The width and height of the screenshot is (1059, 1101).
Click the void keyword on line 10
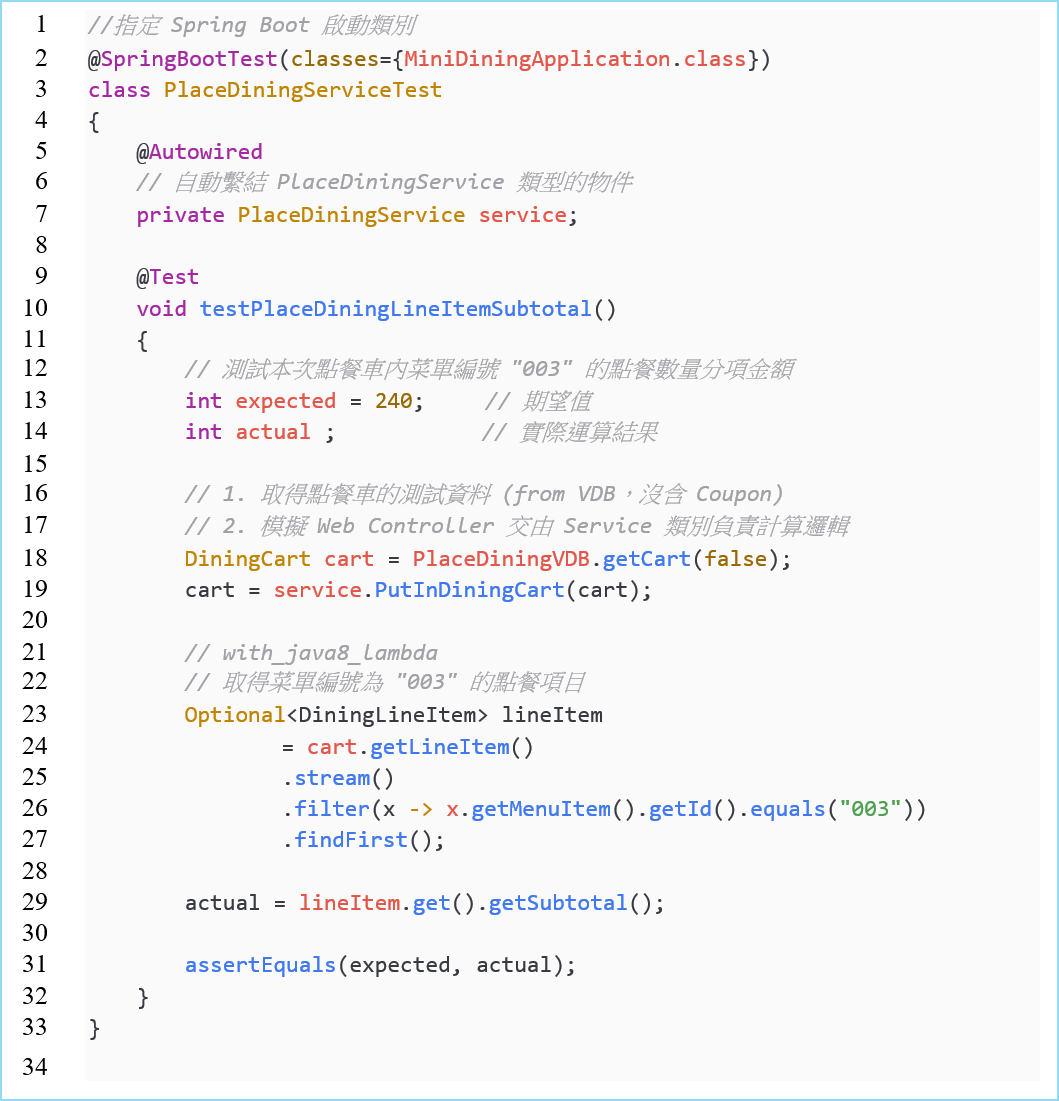point(162,309)
